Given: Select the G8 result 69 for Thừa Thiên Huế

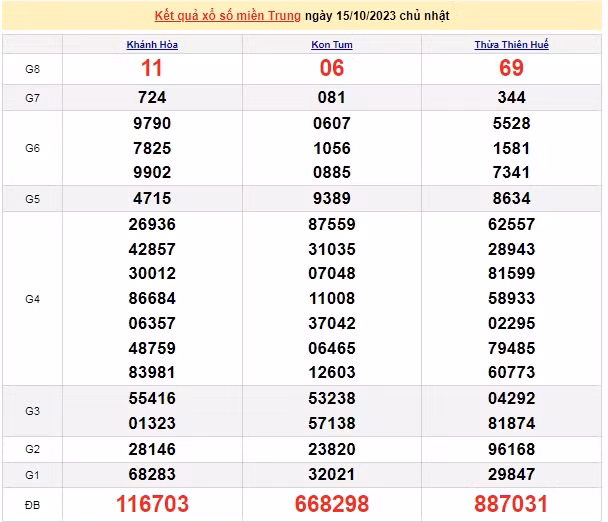Looking at the screenshot, I should (511, 68).
